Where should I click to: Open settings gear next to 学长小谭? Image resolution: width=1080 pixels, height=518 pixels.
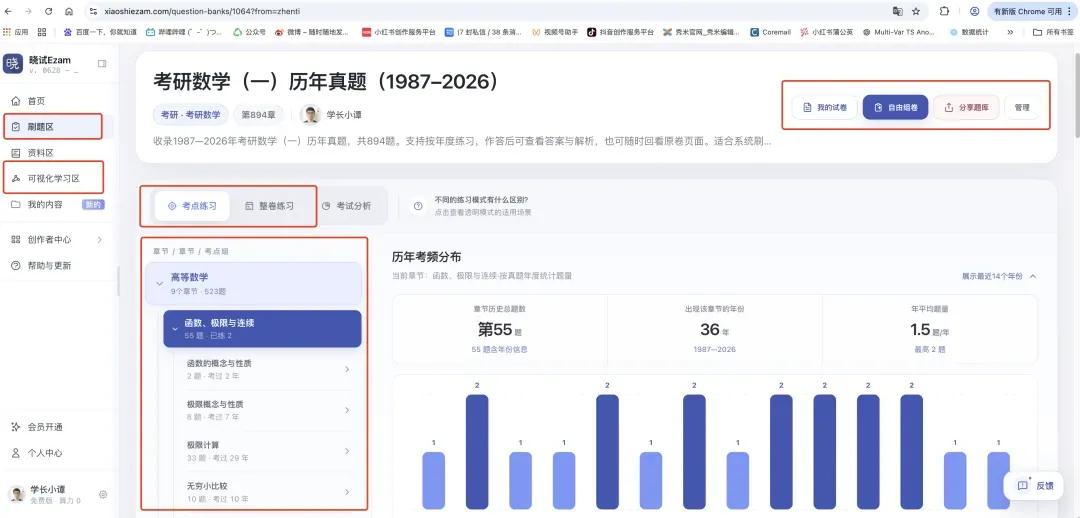(x=103, y=494)
